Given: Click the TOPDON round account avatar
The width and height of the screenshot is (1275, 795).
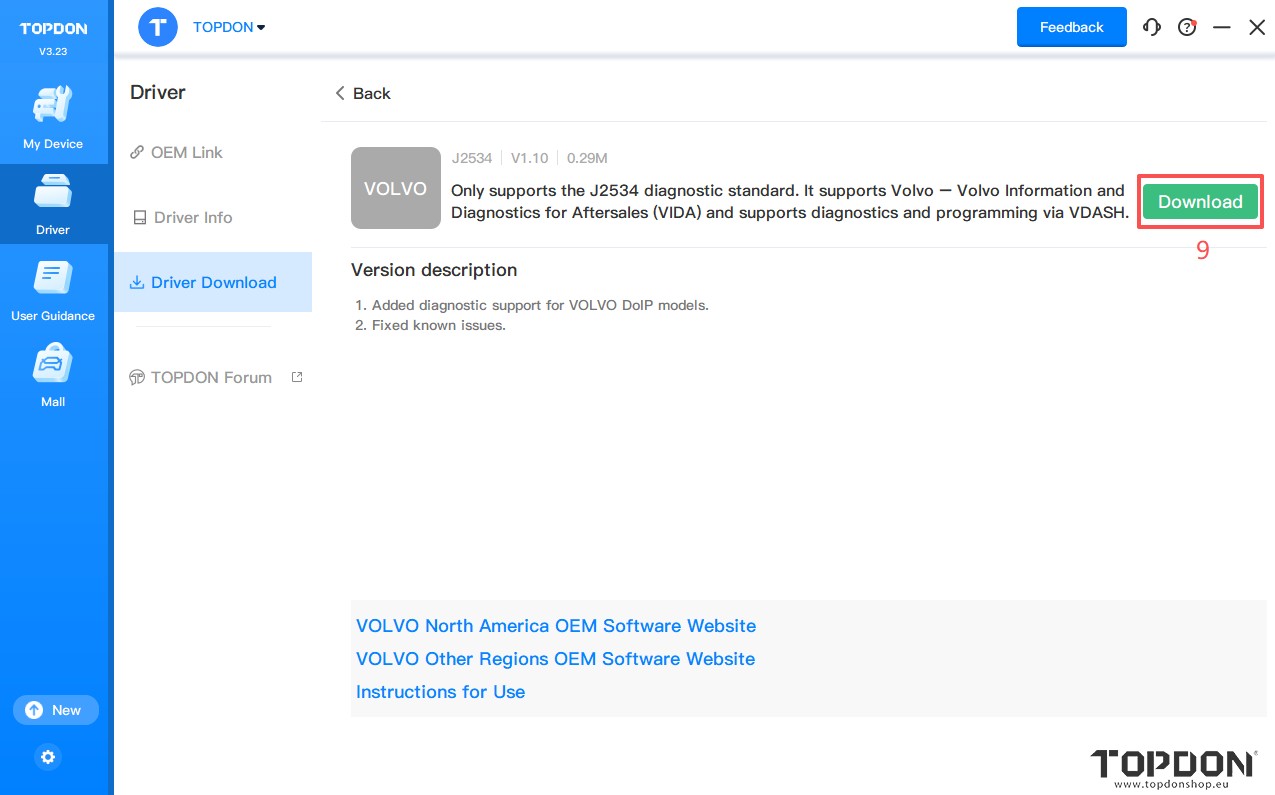Looking at the screenshot, I should 158,27.
